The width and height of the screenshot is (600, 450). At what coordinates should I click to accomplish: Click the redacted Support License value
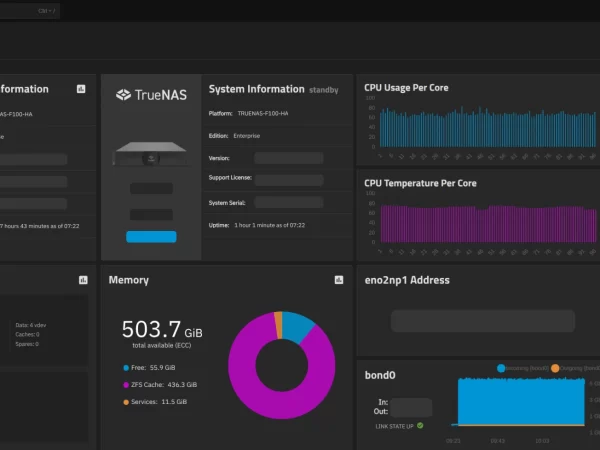click(x=288, y=180)
